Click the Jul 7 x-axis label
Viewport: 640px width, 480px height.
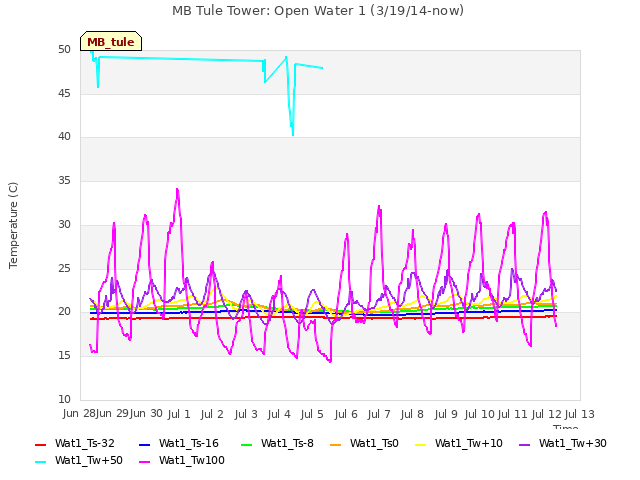point(379,414)
